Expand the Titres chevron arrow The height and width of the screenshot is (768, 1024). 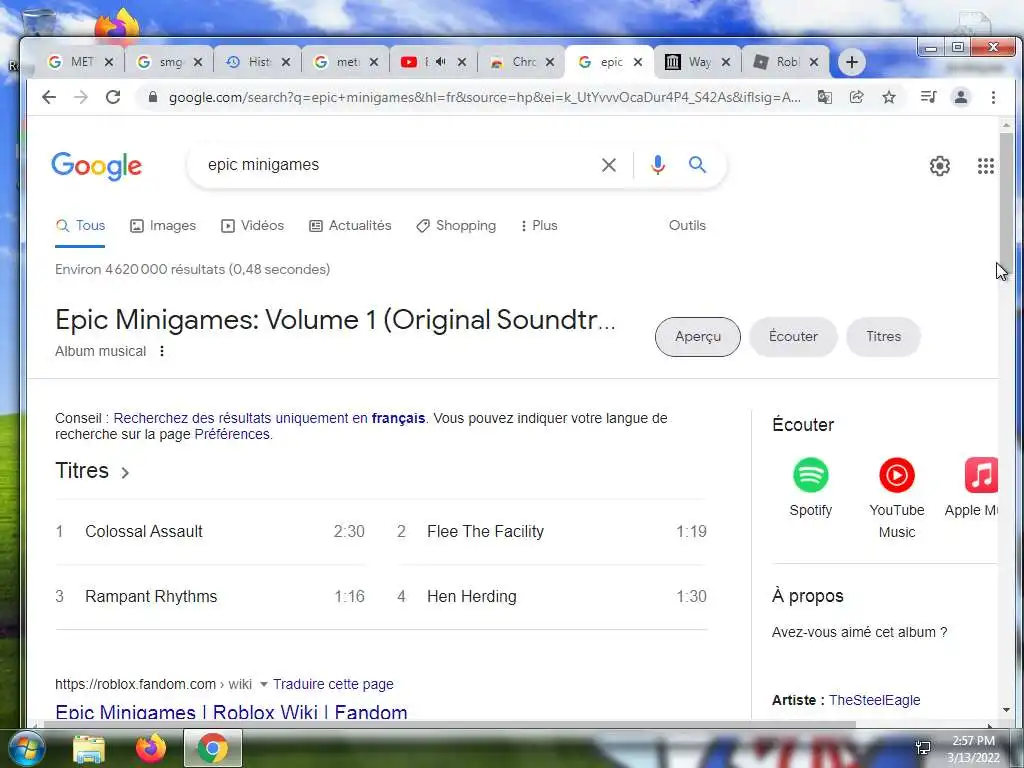(125, 472)
